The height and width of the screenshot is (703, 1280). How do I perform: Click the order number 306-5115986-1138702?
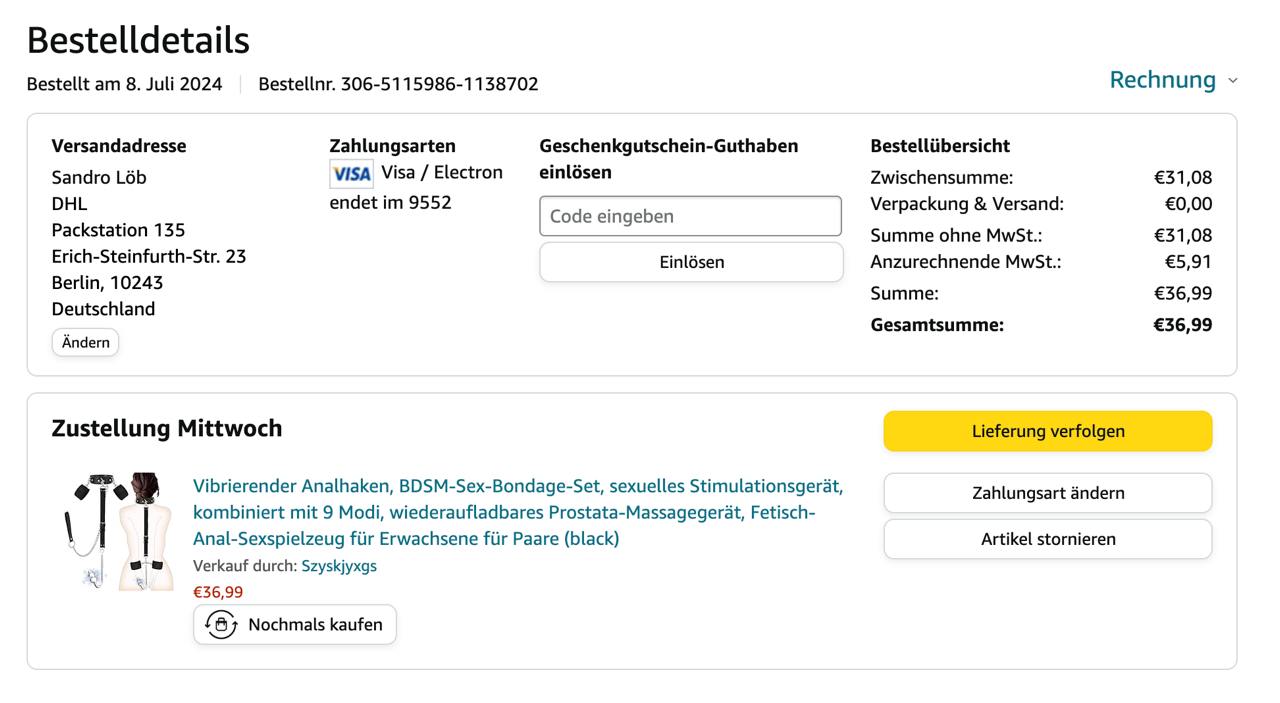439,84
